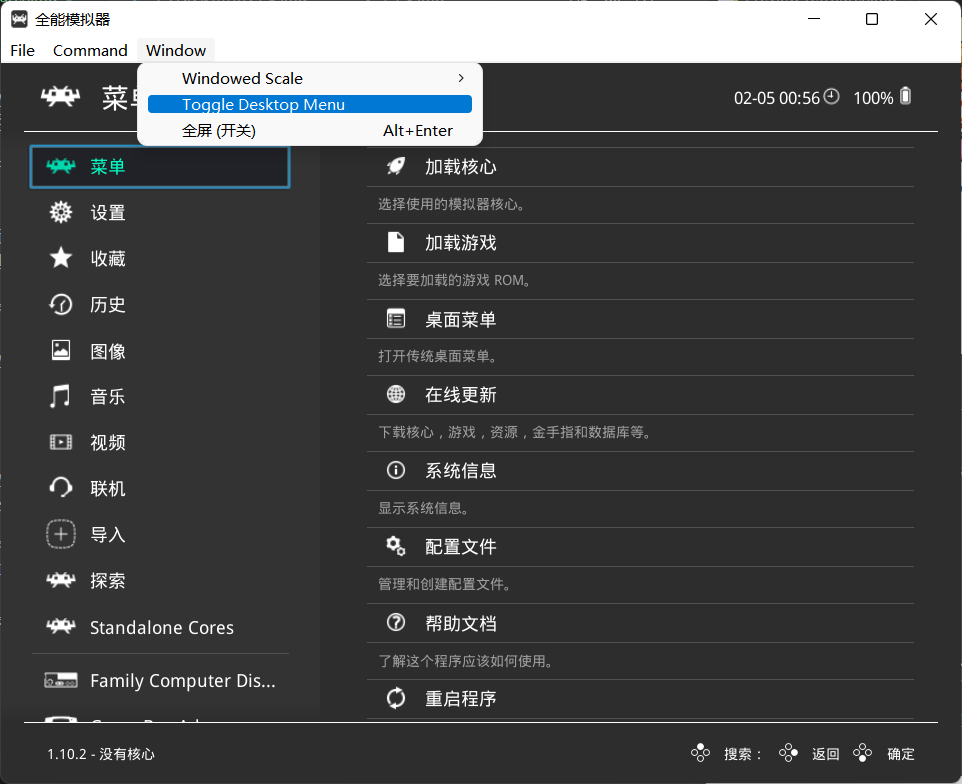Open the File menu
The width and height of the screenshot is (962, 784).
(22, 50)
